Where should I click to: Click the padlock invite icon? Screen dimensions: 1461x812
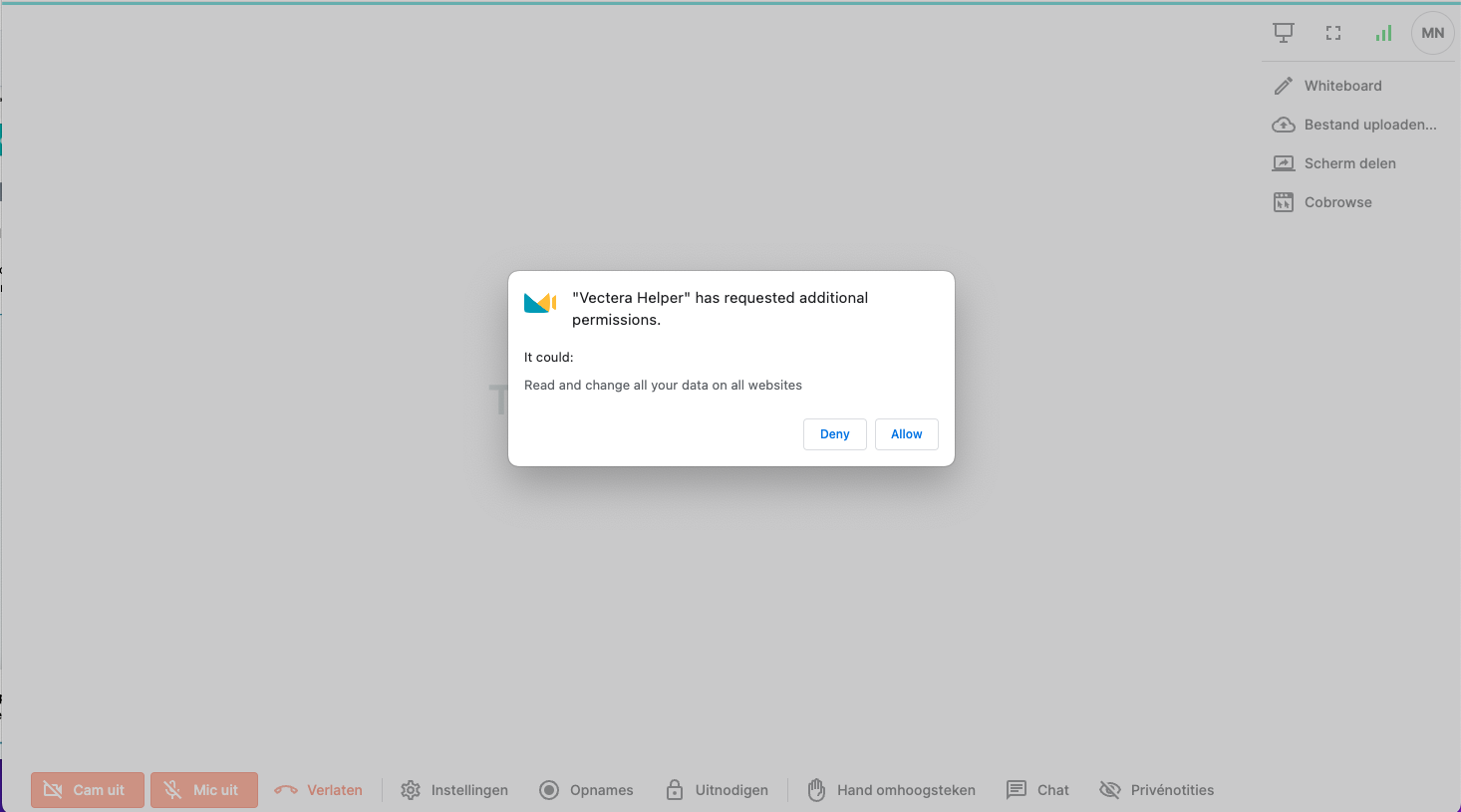tap(675, 790)
